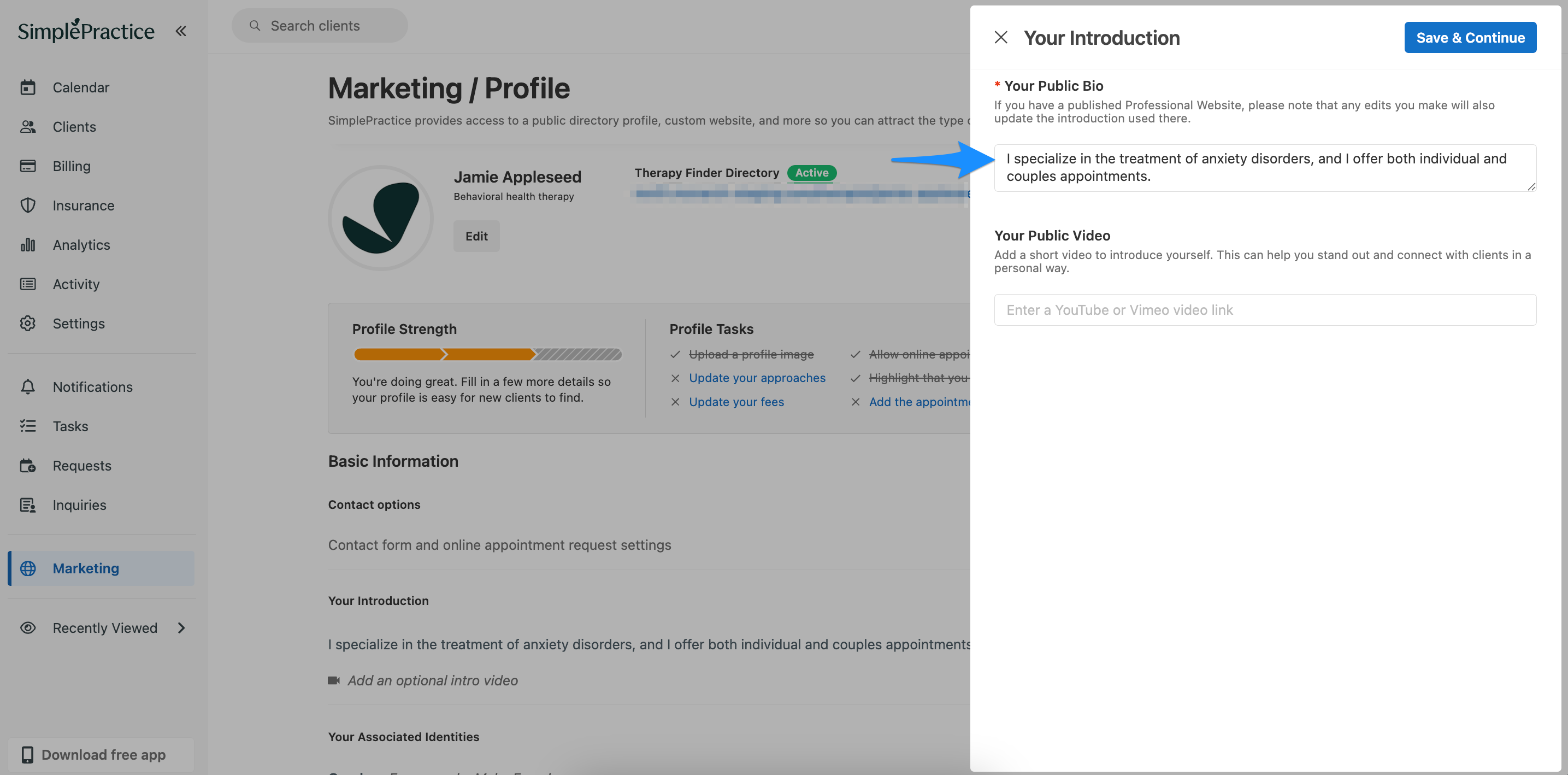This screenshot has width=1568, height=775.
Task: Click the Your Public Bio text area
Action: pos(1265,167)
